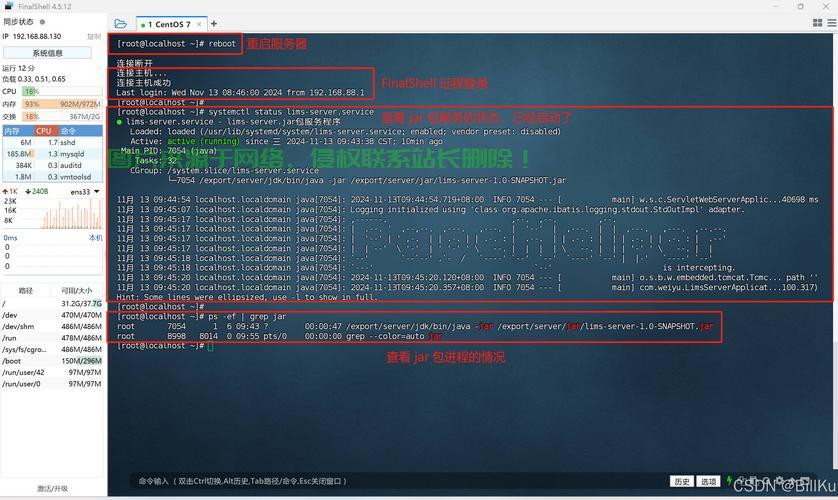Open the 历史 command history button

(682, 481)
